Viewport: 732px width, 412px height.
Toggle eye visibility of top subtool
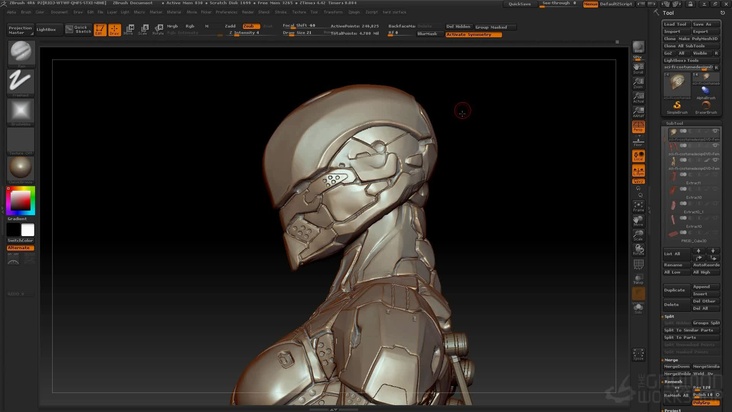[x=715, y=131]
